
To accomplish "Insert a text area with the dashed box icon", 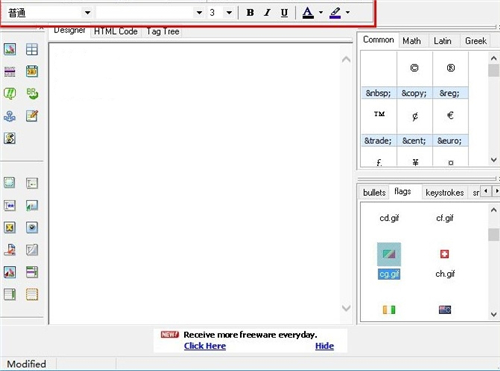I will pyautogui.click(x=32, y=294).
